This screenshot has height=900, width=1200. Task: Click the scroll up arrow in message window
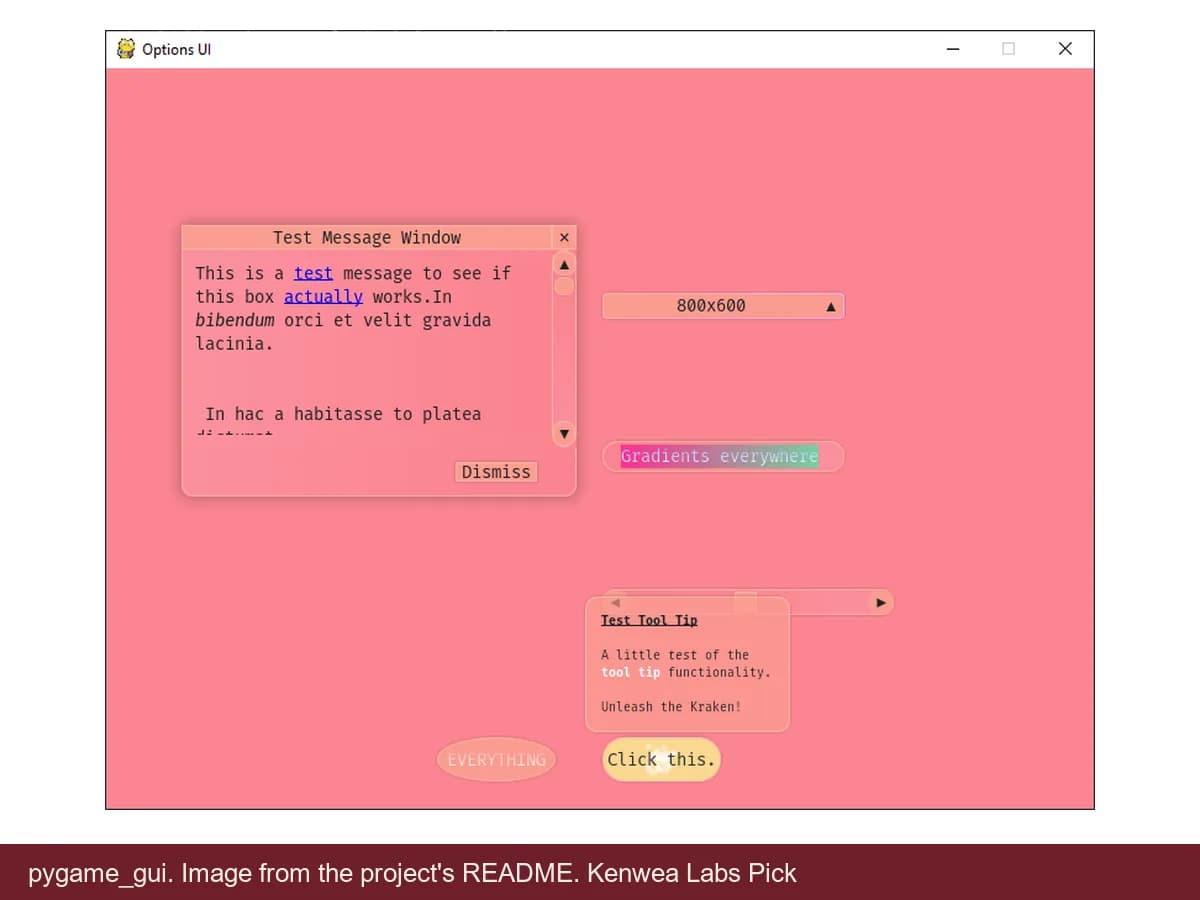click(x=564, y=265)
